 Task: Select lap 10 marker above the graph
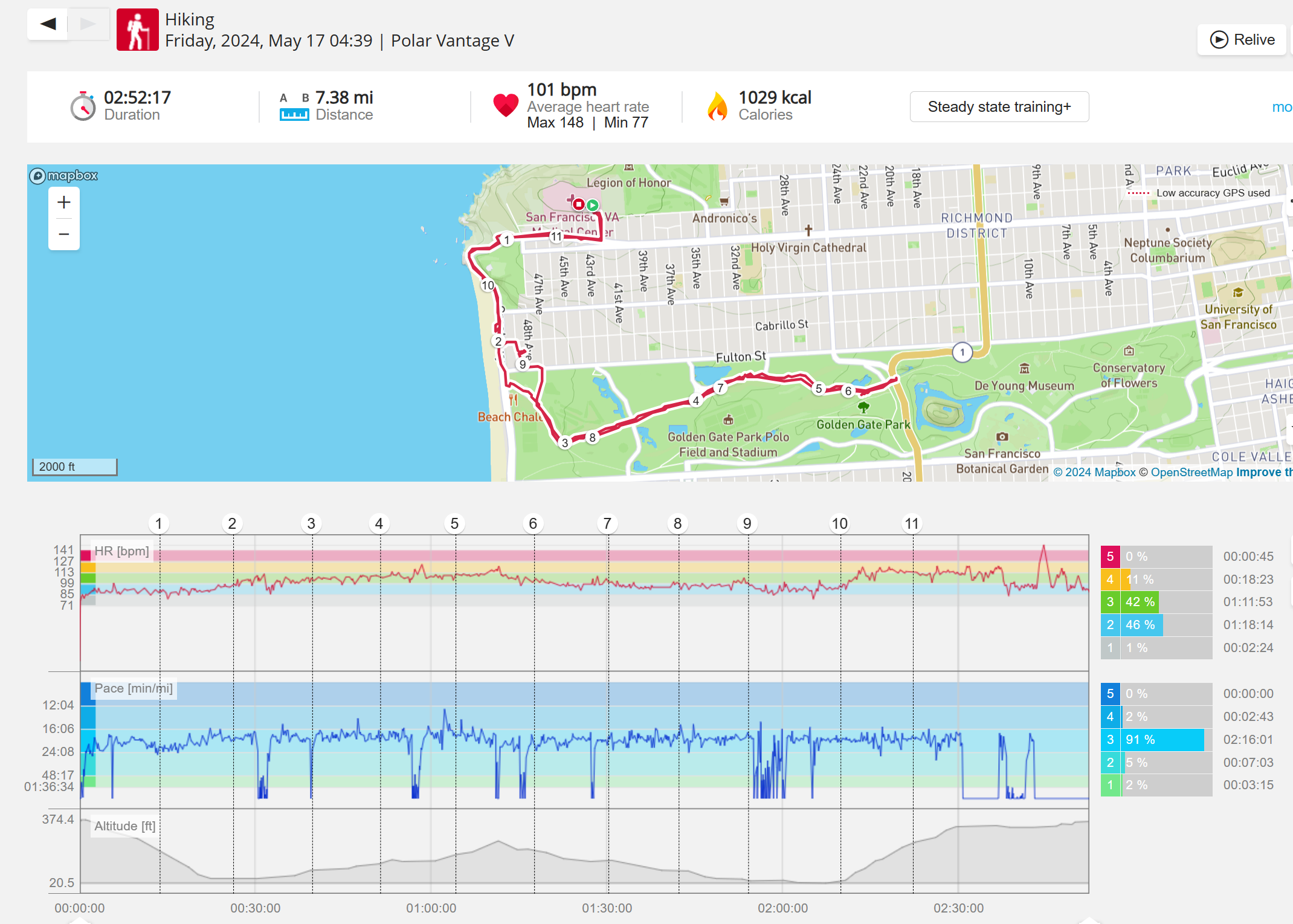tap(839, 523)
